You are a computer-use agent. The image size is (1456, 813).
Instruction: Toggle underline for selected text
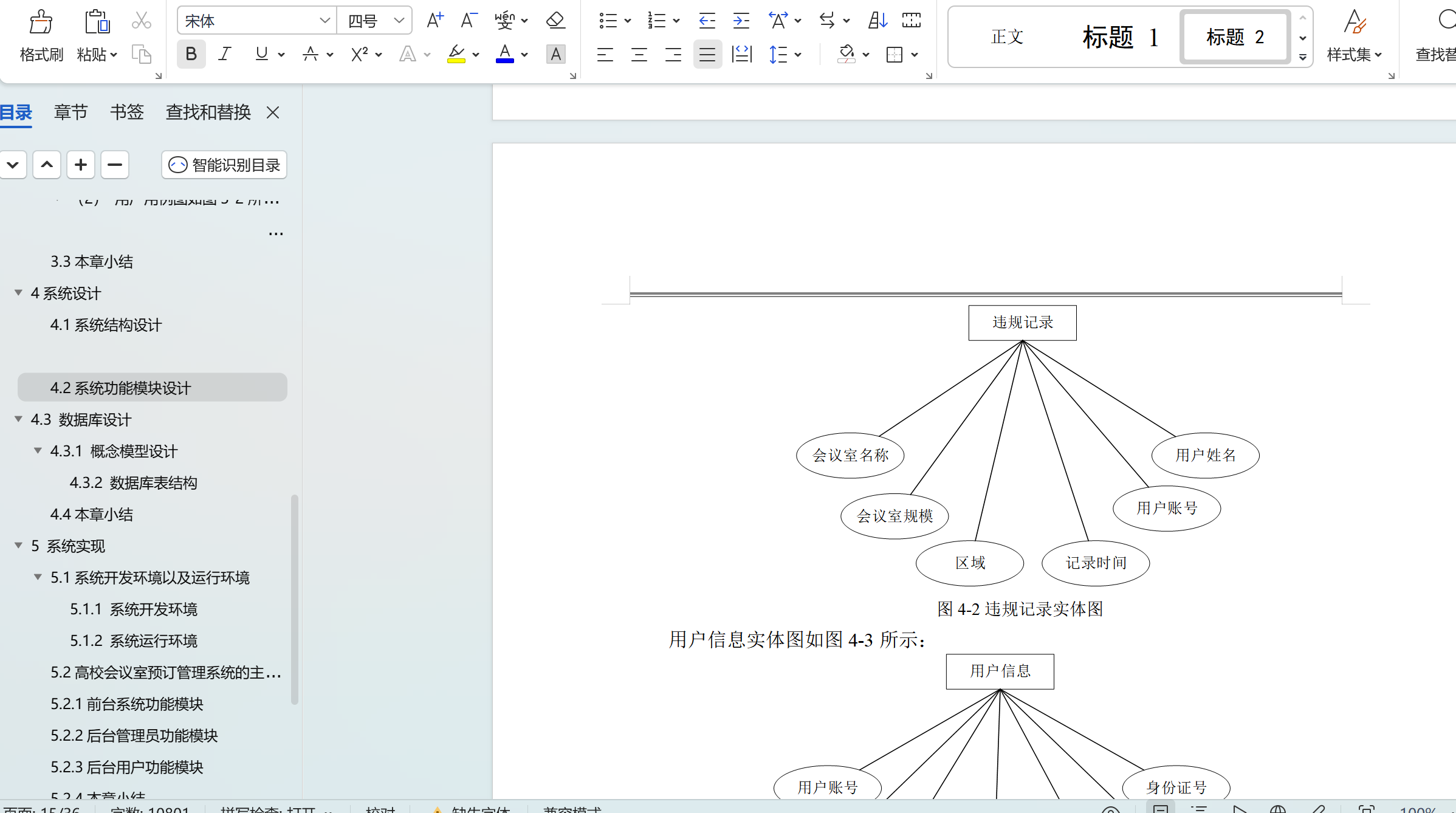pyautogui.click(x=260, y=54)
